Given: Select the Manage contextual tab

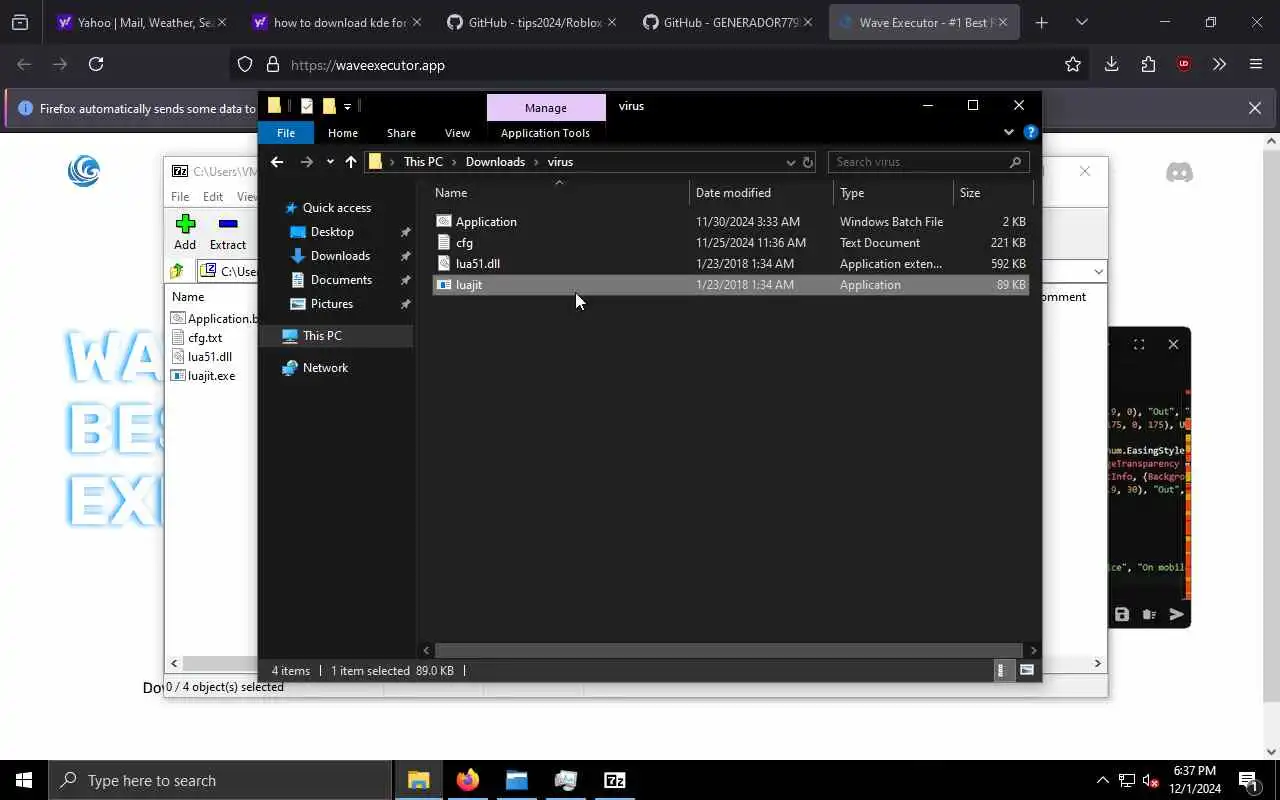Looking at the screenshot, I should [x=546, y=108].
